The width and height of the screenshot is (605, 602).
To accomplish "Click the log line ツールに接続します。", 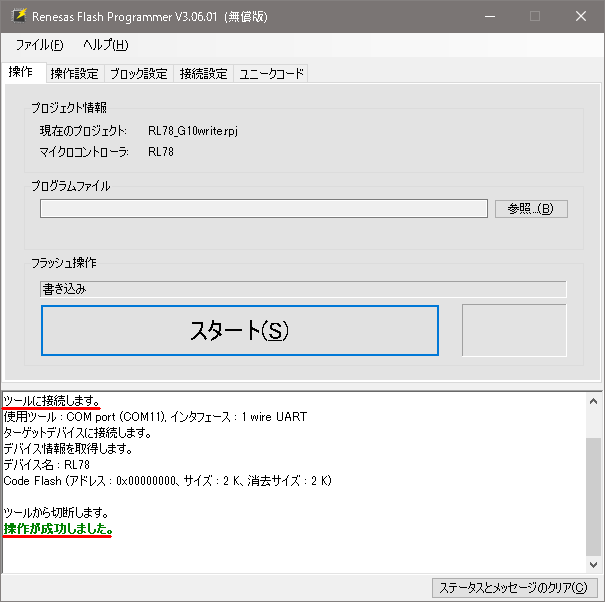I will pyautogui.click(x=52, y=401).
